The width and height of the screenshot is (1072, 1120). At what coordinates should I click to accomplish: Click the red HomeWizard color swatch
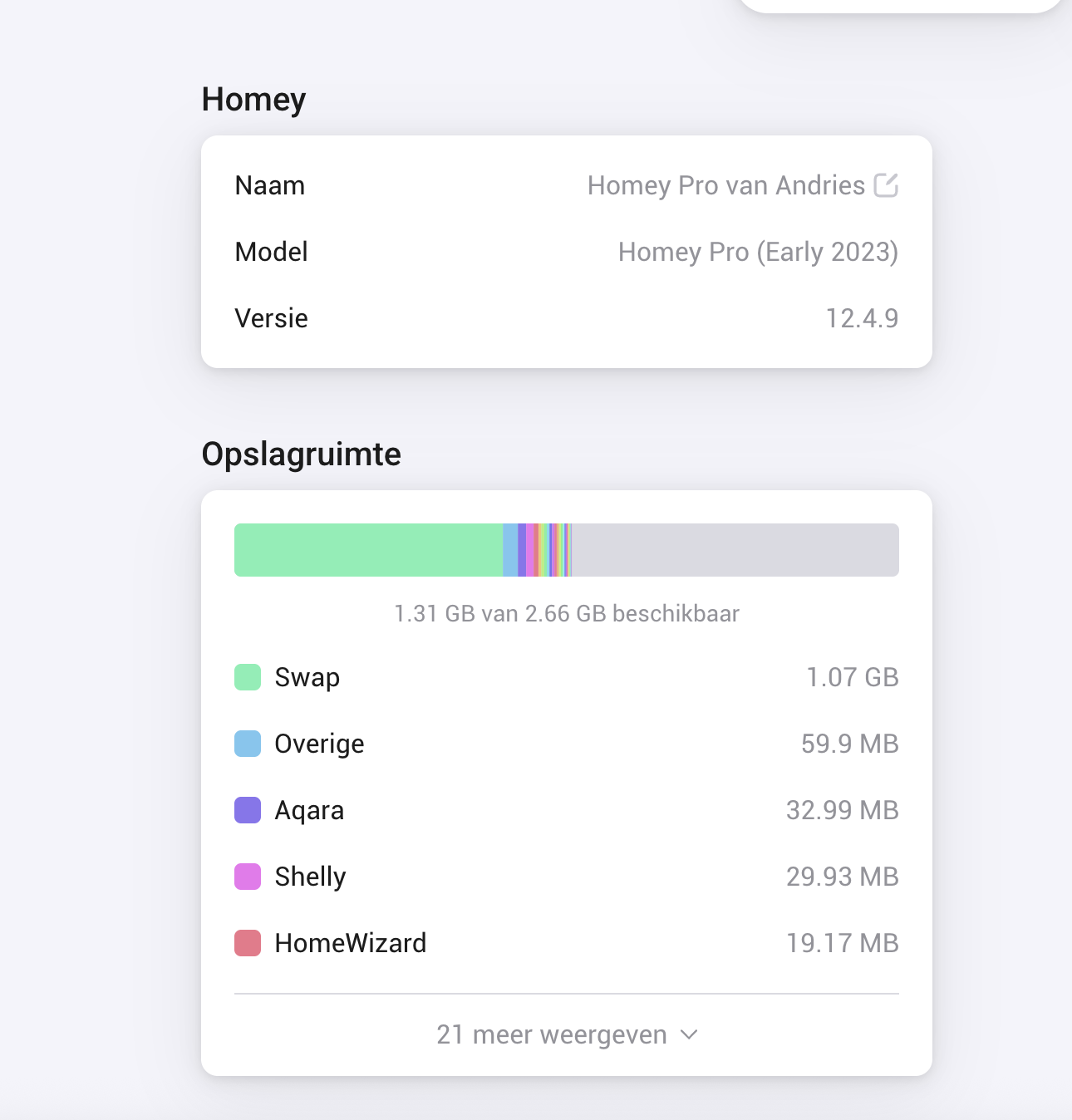click(x=248, y=943)
